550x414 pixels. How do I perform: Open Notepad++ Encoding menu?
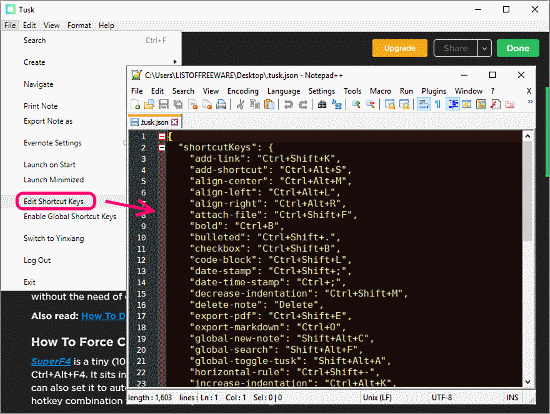point(243,91)
